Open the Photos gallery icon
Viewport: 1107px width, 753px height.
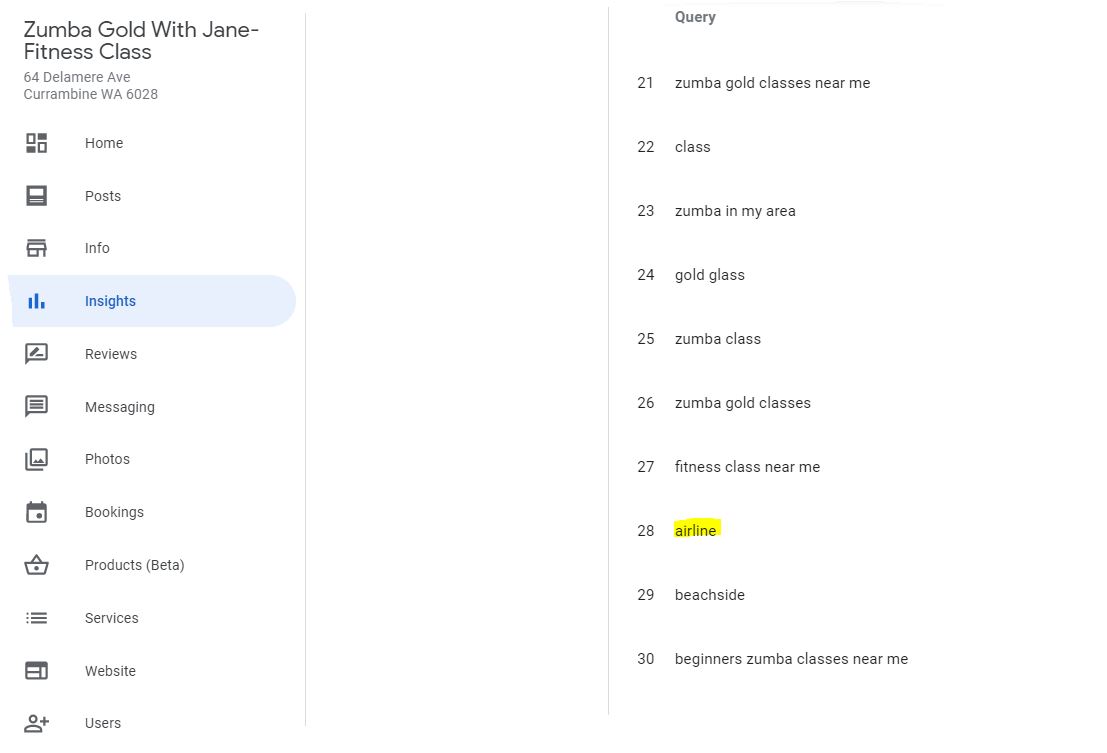coord(37,459)
